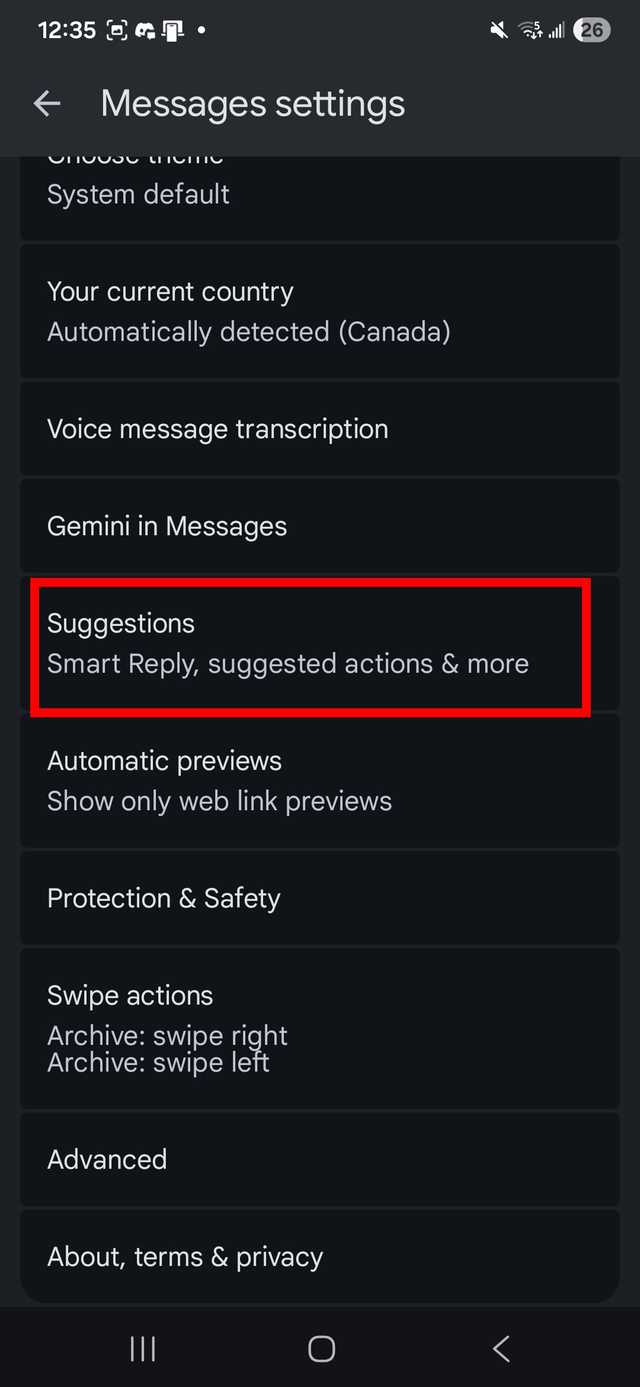
Task: Tap the screen recorder status icon
Action: coord(117,30)
